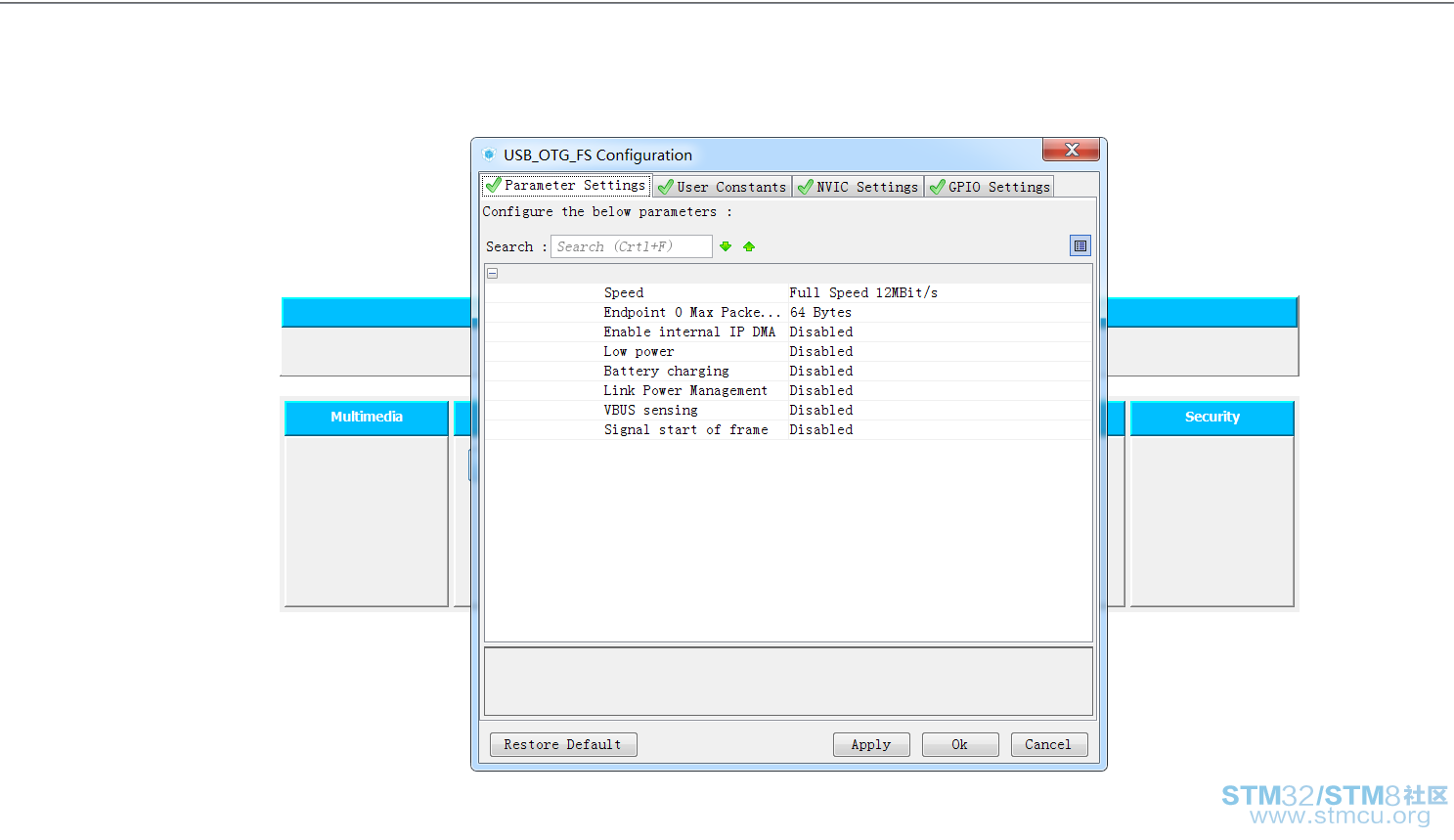Collapse the parameter group expander
This screenshot has height=840, width=1454.
[x=493, y=274]
